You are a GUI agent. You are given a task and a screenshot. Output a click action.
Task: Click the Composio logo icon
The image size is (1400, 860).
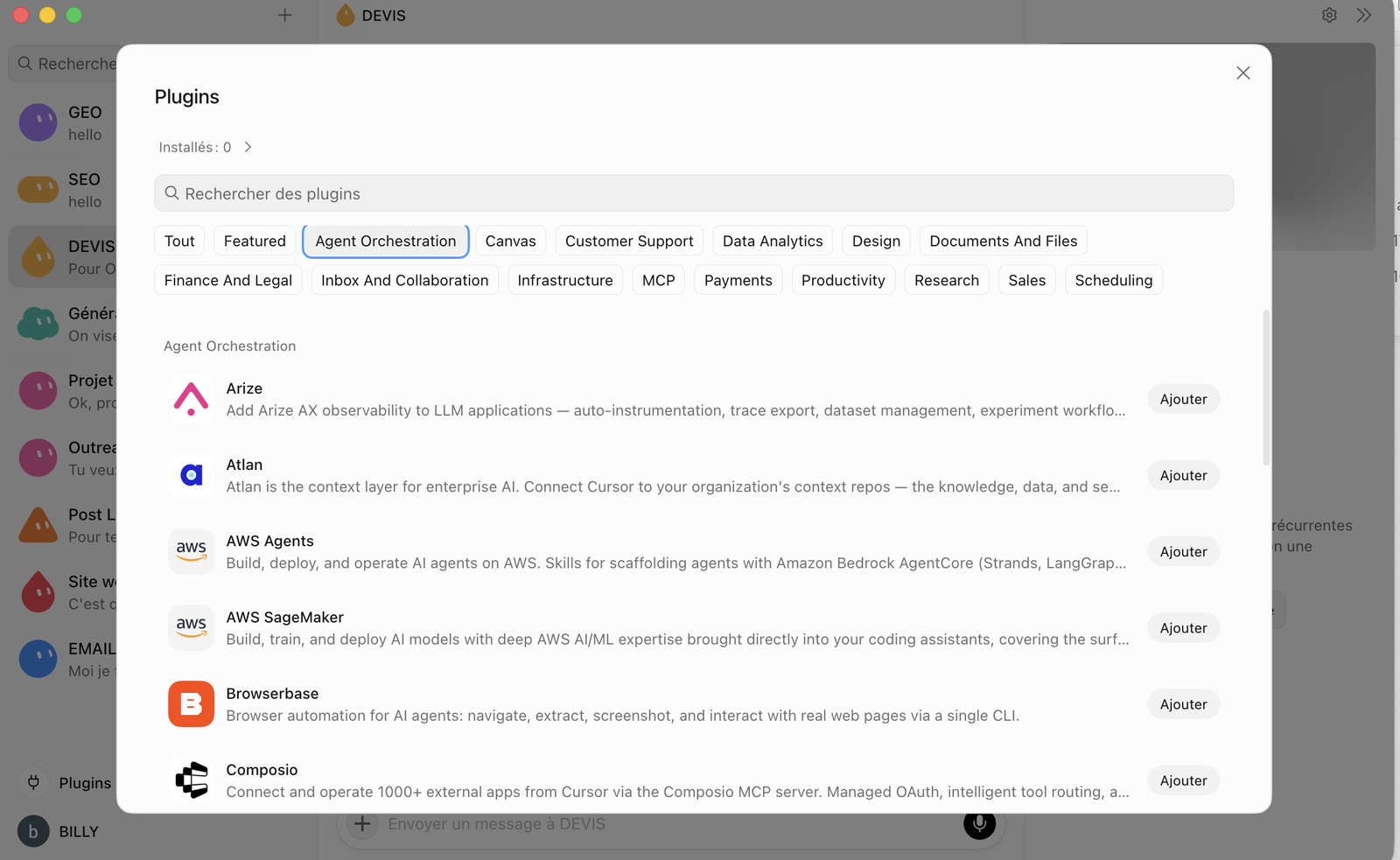pyautogui.click(x=191, y=780)
